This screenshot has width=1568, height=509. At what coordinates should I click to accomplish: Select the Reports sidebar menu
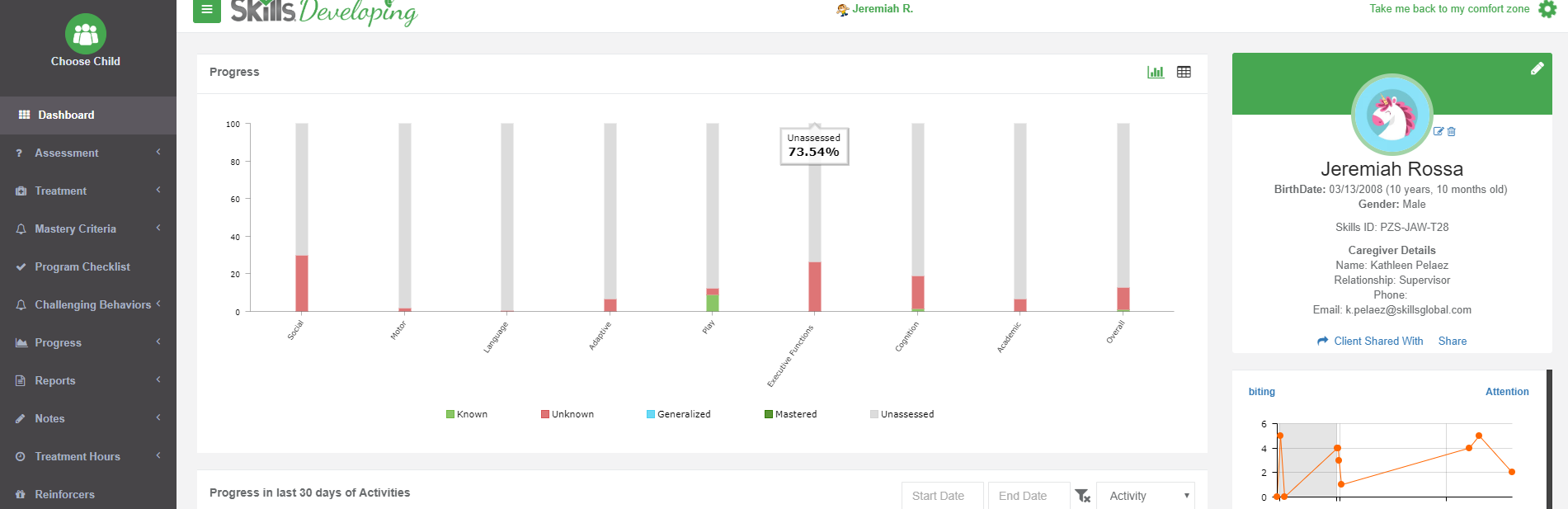tap(88, 380)
